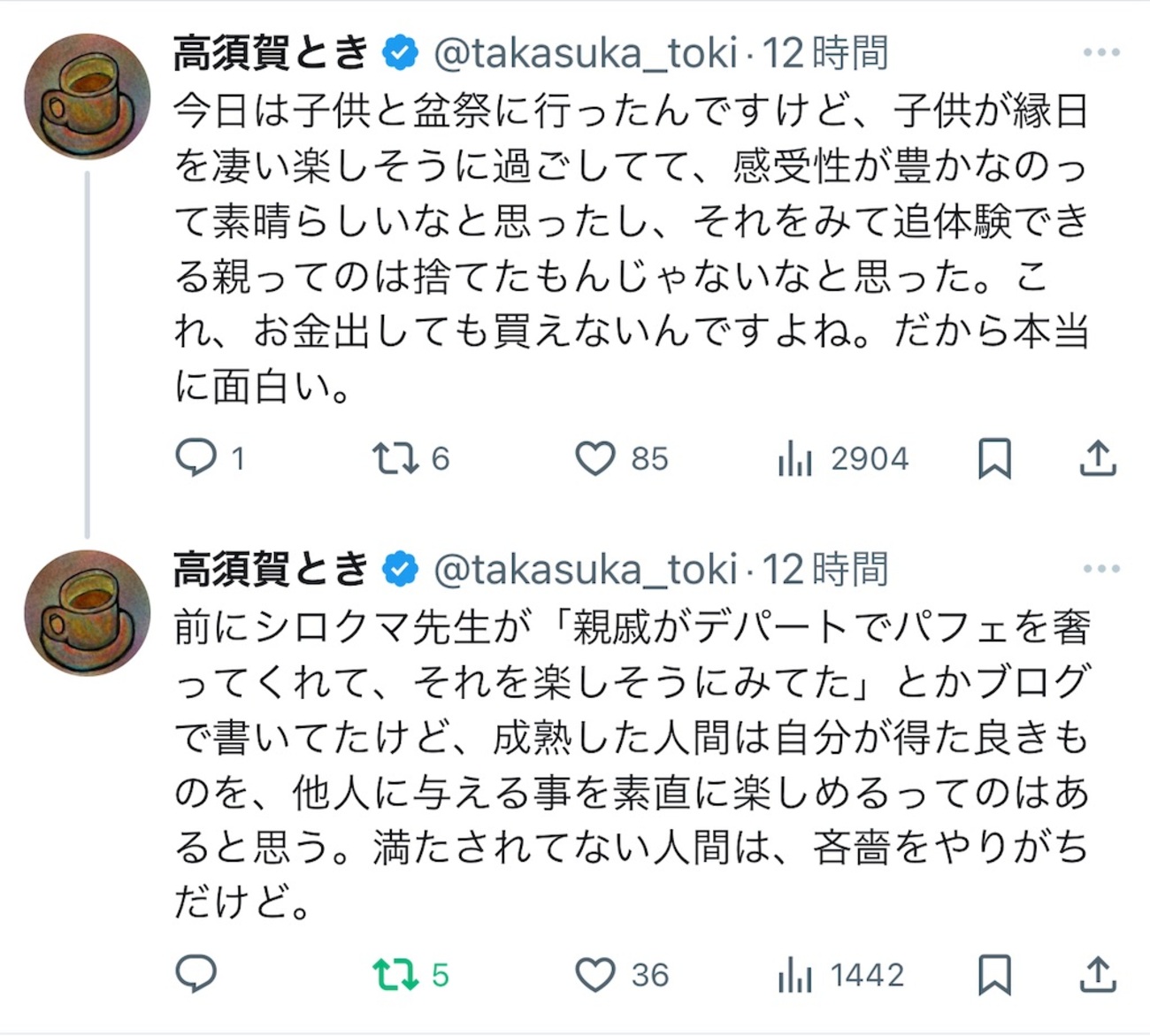This screenshot has height=1036, width=1150.
Task: Bookmark the first tweet
Action: point(994,458)
